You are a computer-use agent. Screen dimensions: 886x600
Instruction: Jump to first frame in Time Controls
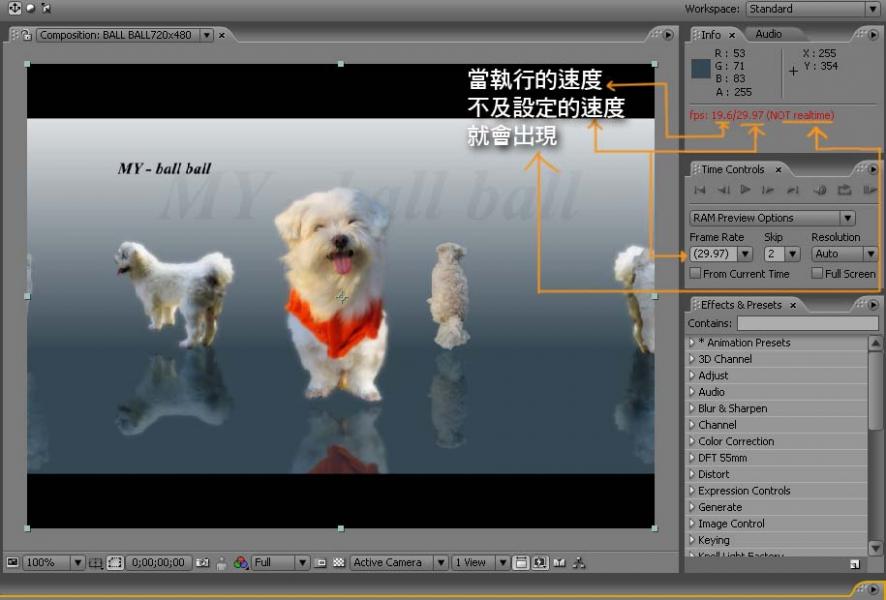click(700, 190)
